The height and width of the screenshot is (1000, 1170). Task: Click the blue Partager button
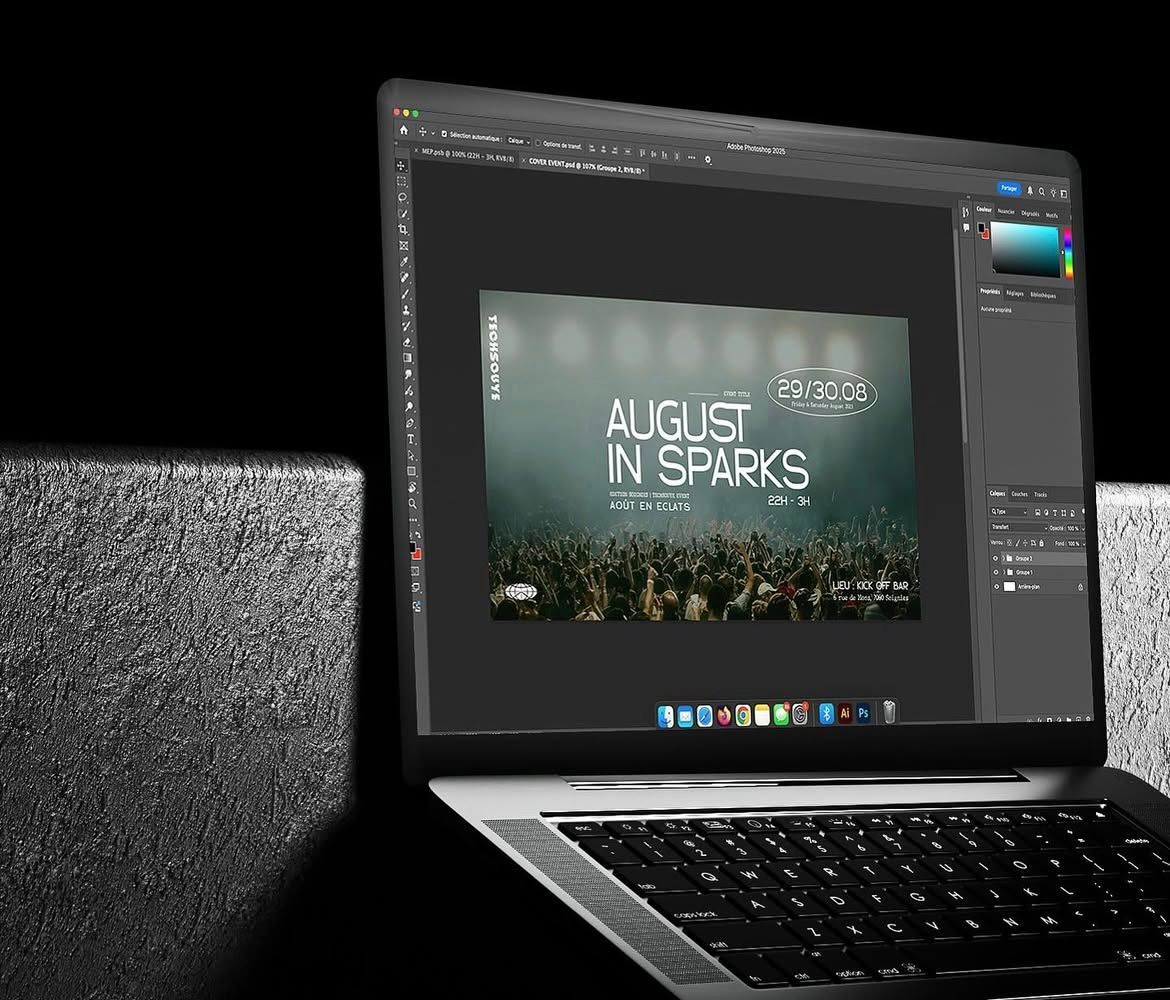coord(1009,188)
